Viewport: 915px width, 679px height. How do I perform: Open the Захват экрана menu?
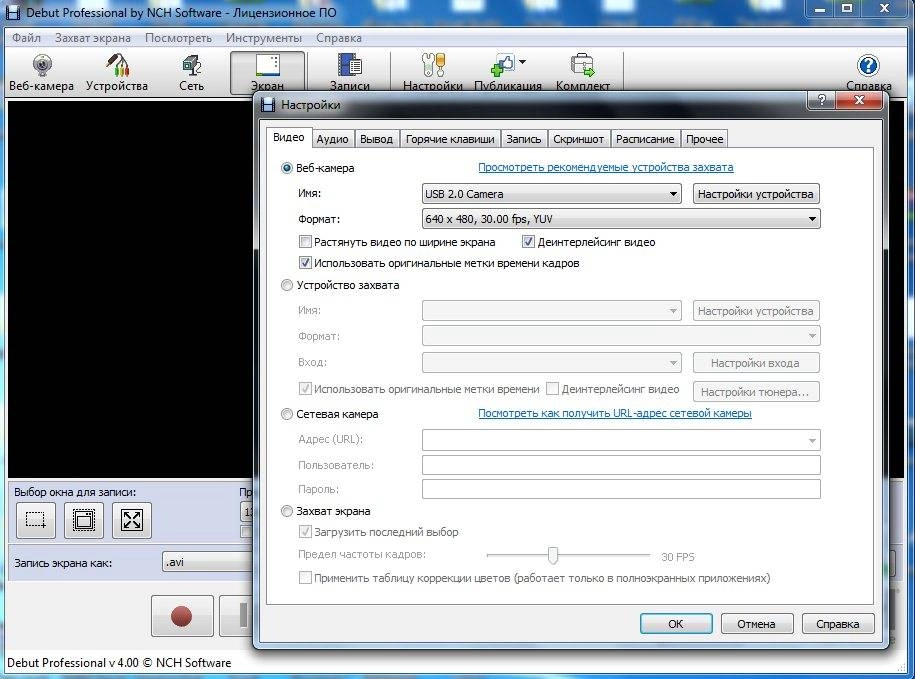coord(93,38)
